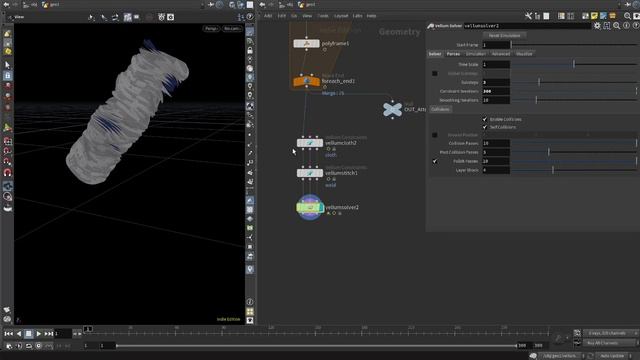Click the pin icon on the network pane tab bar
The width and height of the screenshot is (640, 360).
[628, 4]
